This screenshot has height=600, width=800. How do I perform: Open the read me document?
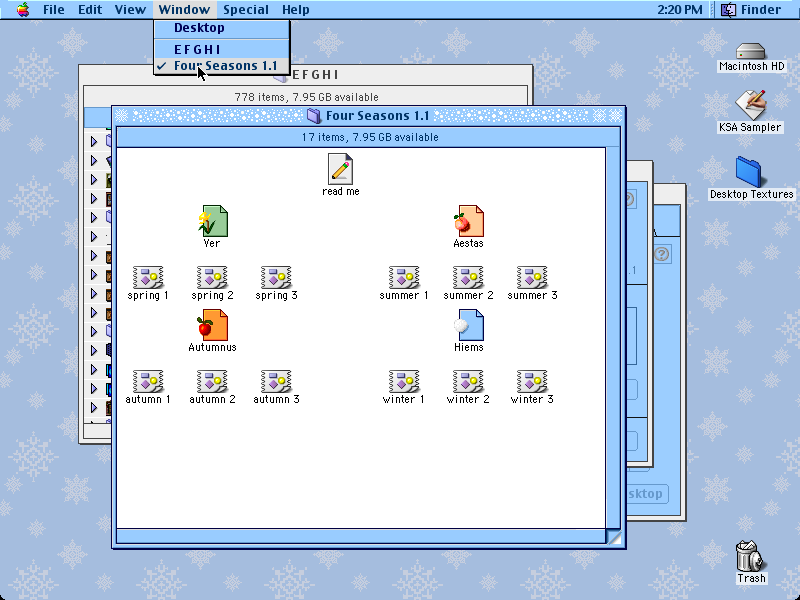(x=340, y=175)
